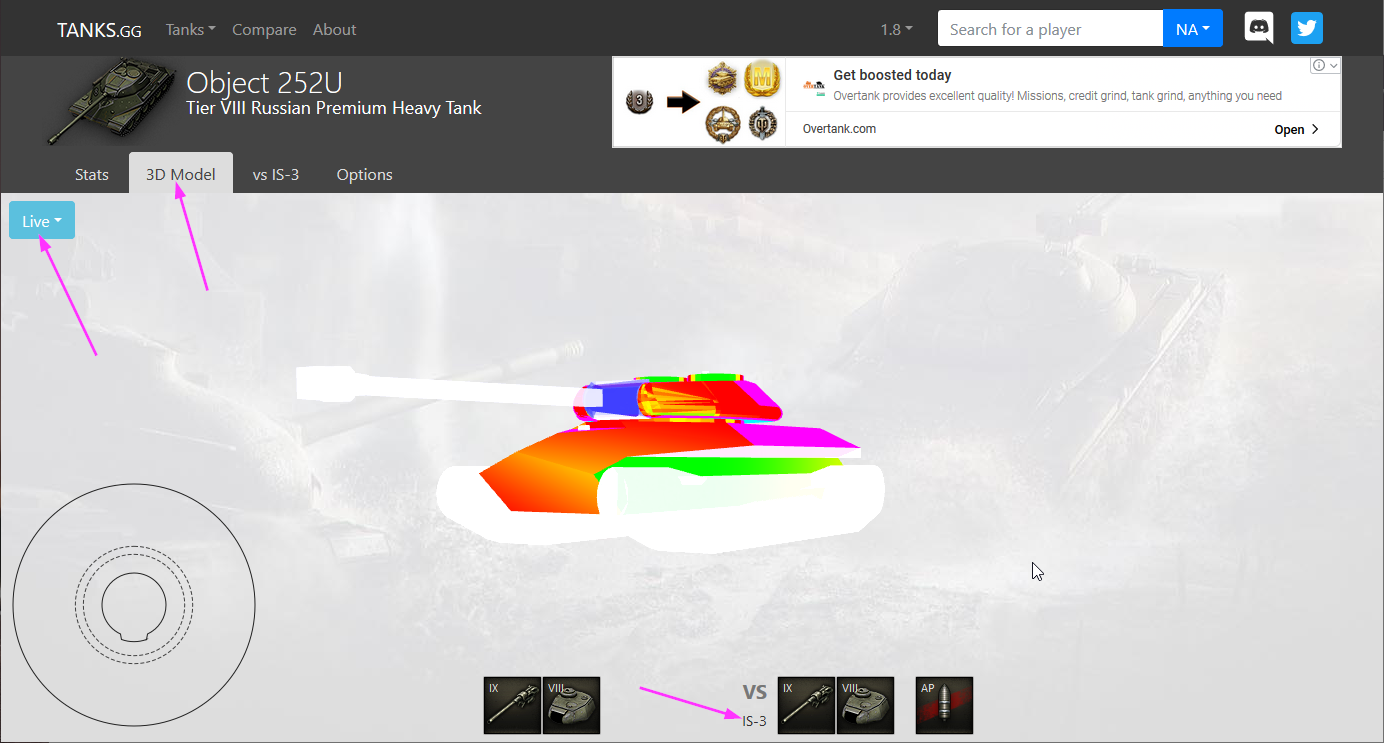
Task: Open the Overtank.com ad link
Action: (x=839, y=129)
